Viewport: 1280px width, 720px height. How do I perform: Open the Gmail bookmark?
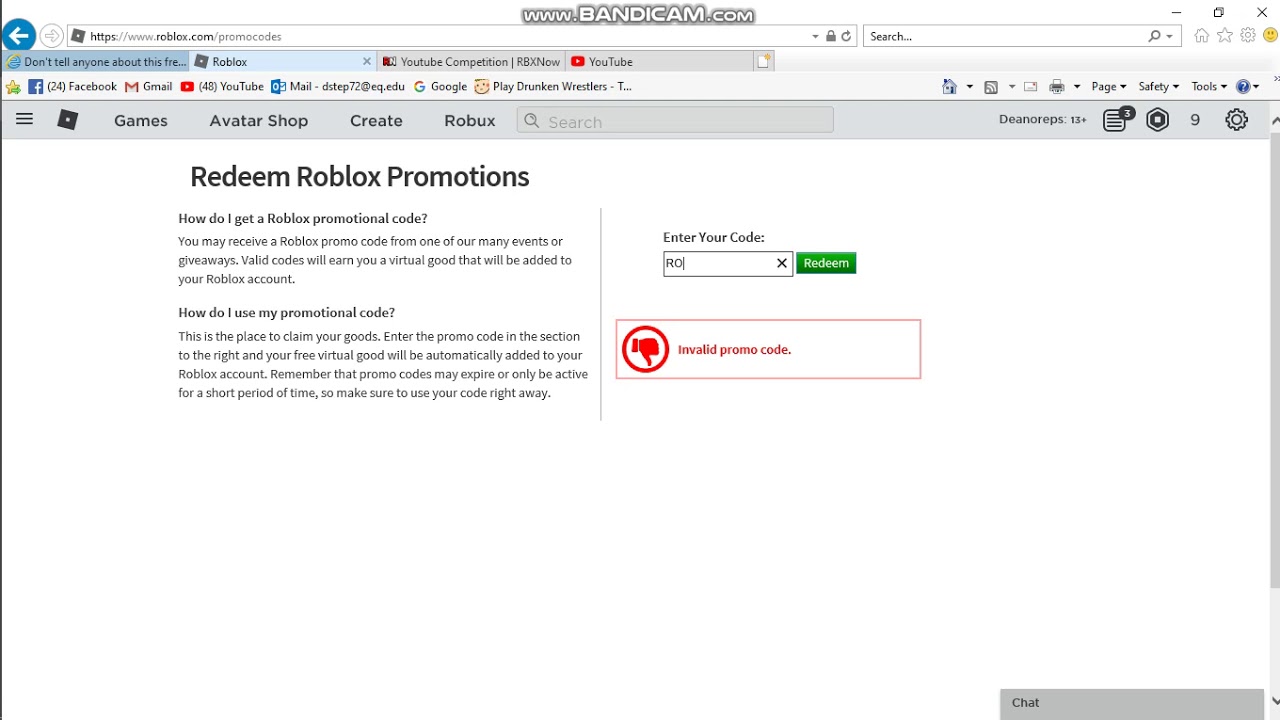tap(149, 87)
